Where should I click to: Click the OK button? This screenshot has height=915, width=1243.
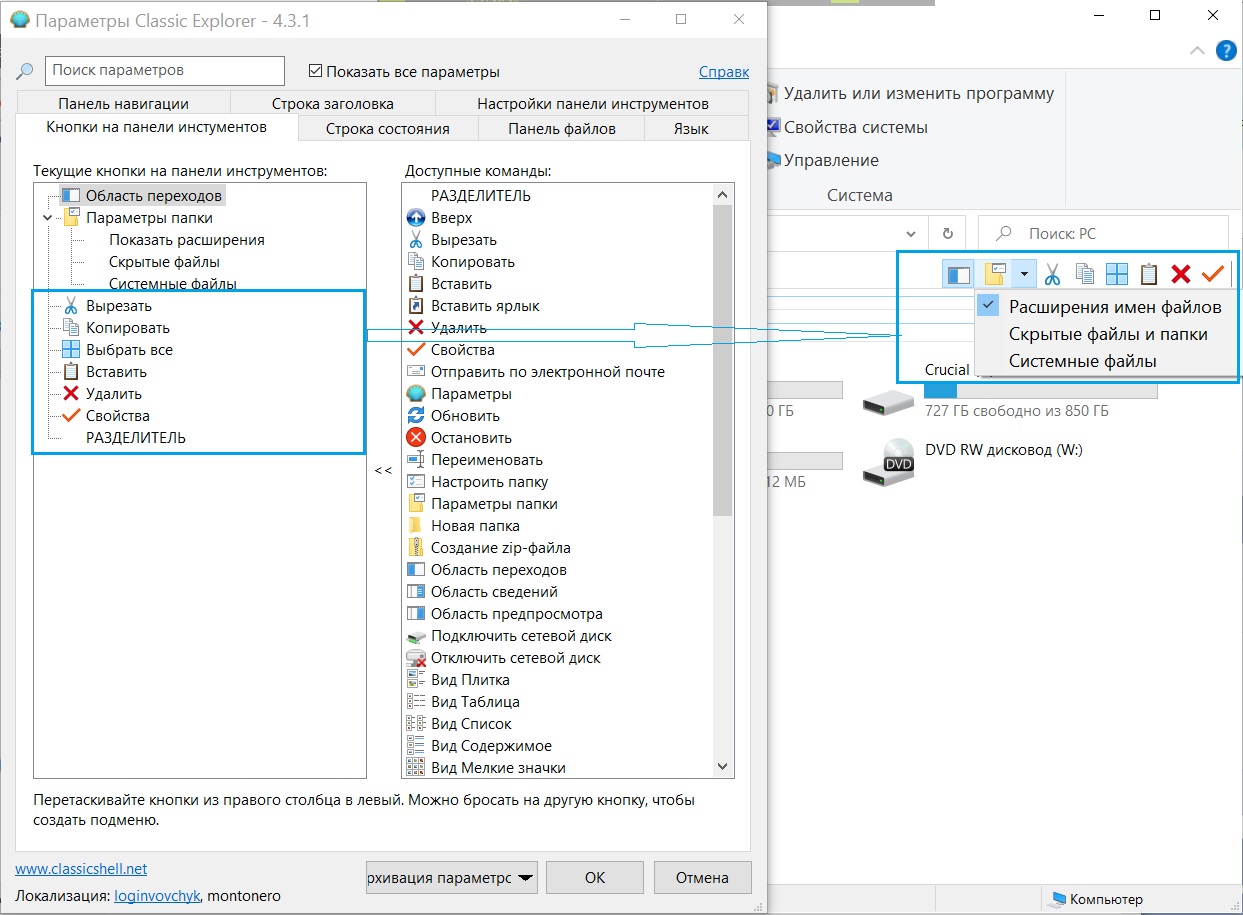tap(595, 878)
